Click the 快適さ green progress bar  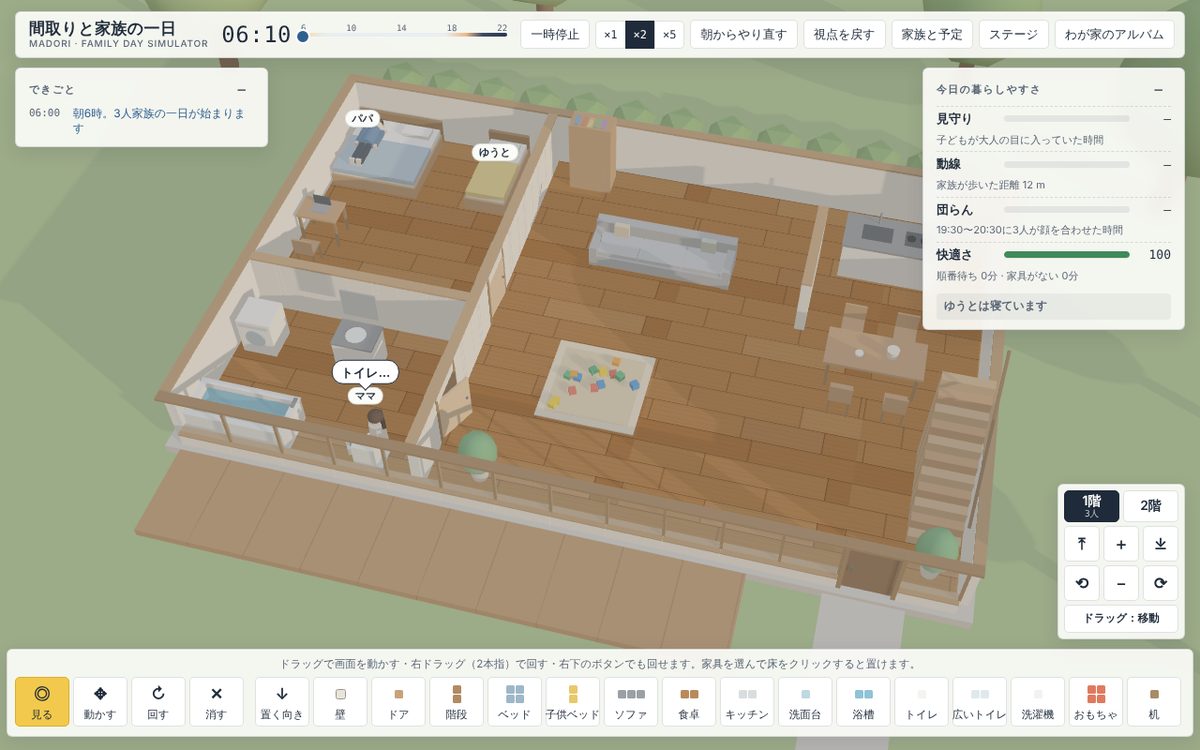tap(1067, 254)
